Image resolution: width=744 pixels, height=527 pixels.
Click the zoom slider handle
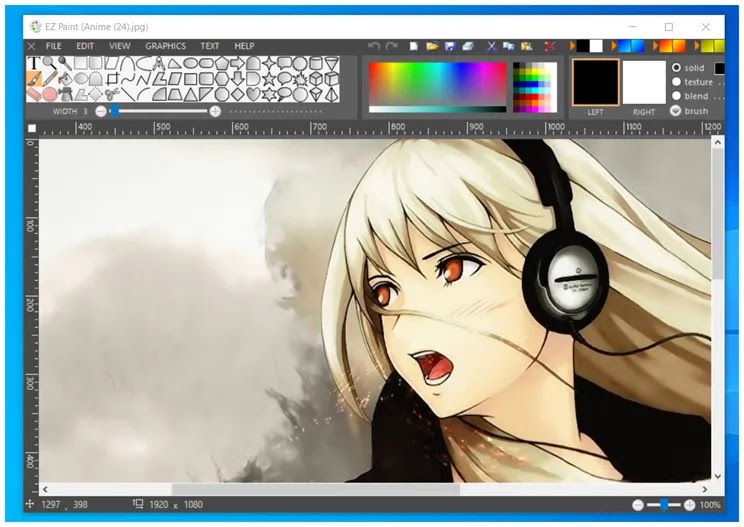tap(664, 505)
